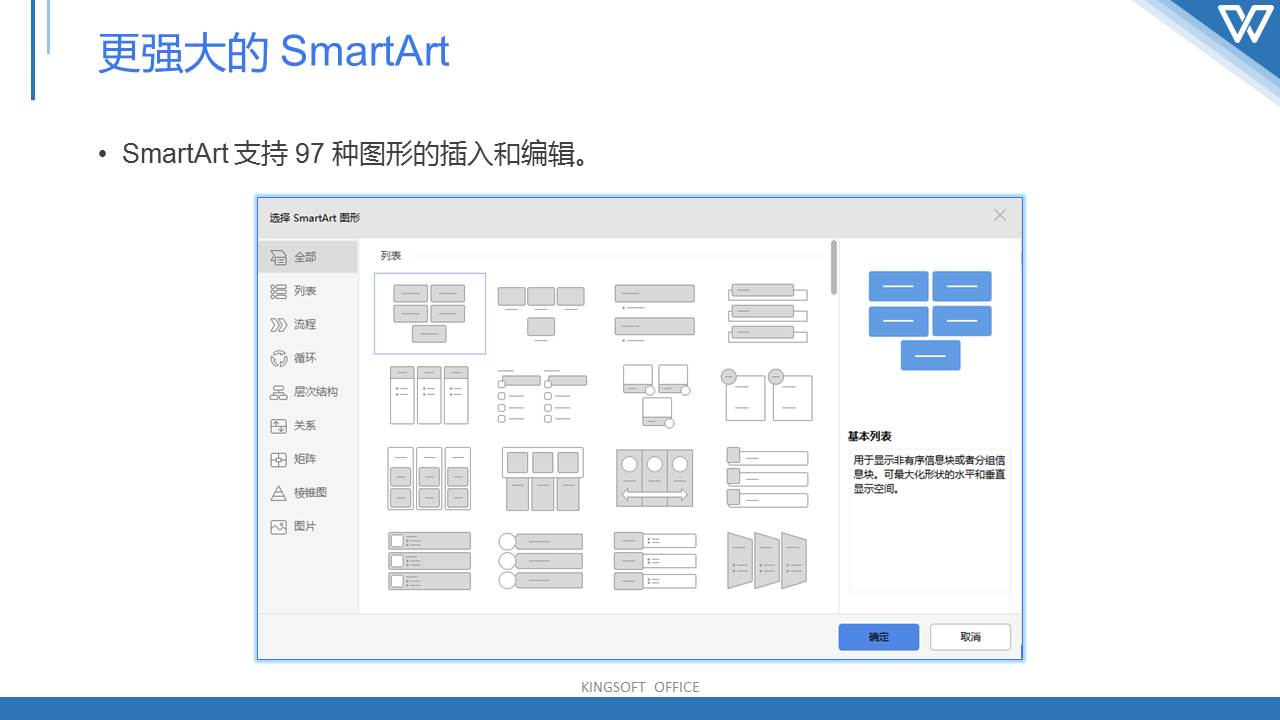Click the slide title 更强大的 SmartArt
1280x720 pixels.
point(274,52)
